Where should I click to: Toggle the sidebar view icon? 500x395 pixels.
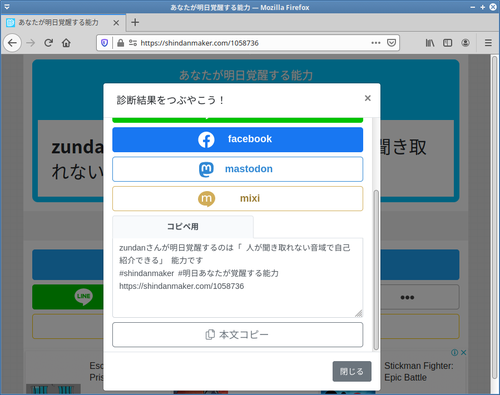tap(447, 43)
